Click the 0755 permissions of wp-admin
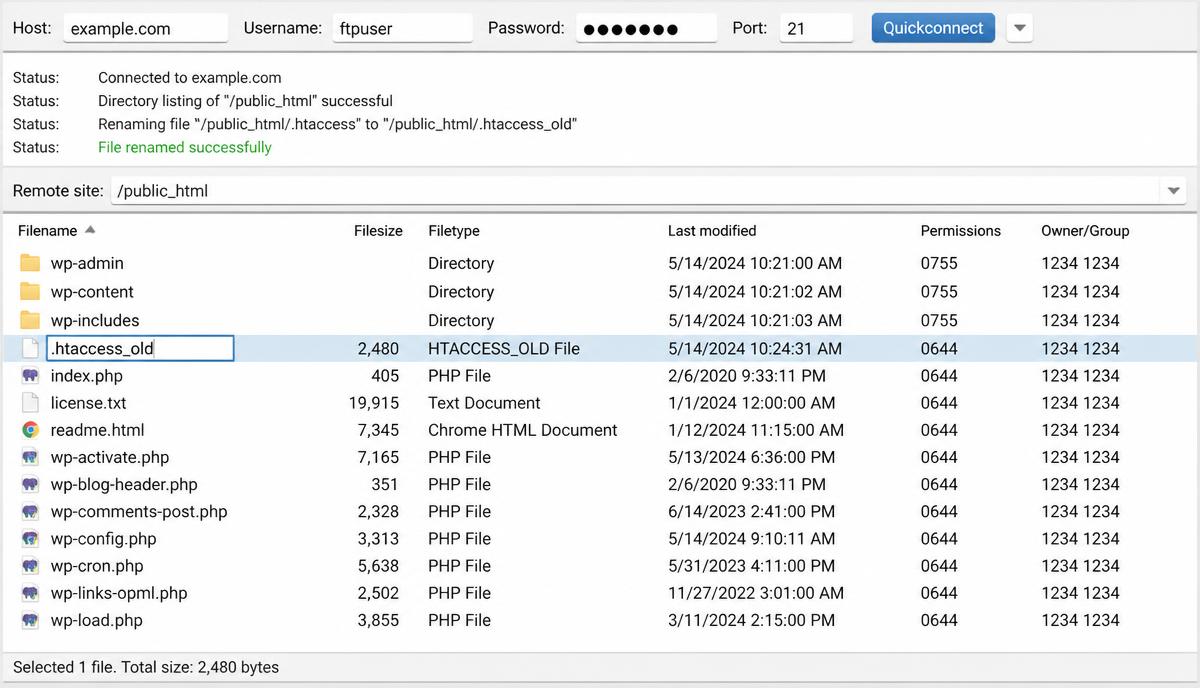Screen dimensions: 1200x688 [x=939, y=263]
